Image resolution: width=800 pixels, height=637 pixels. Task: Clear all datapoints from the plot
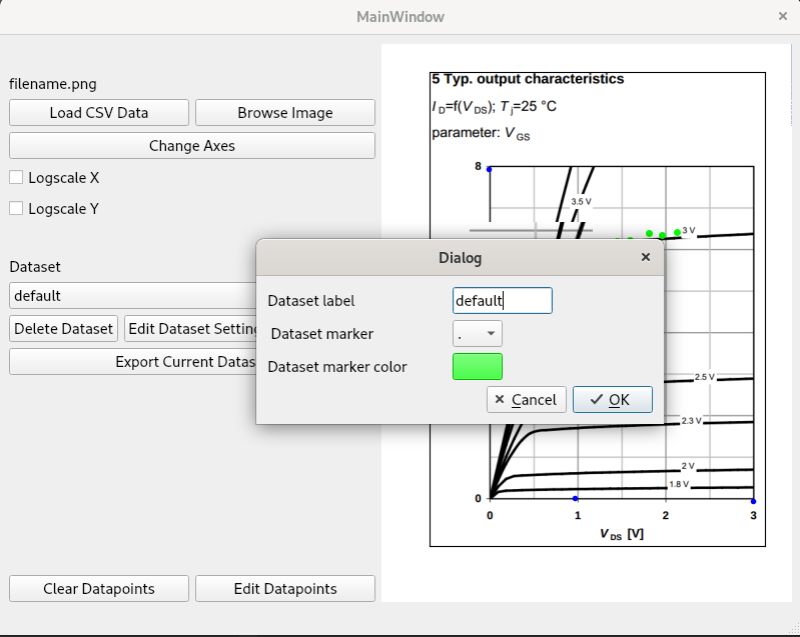pyautogui.click(x=98, y=588)
